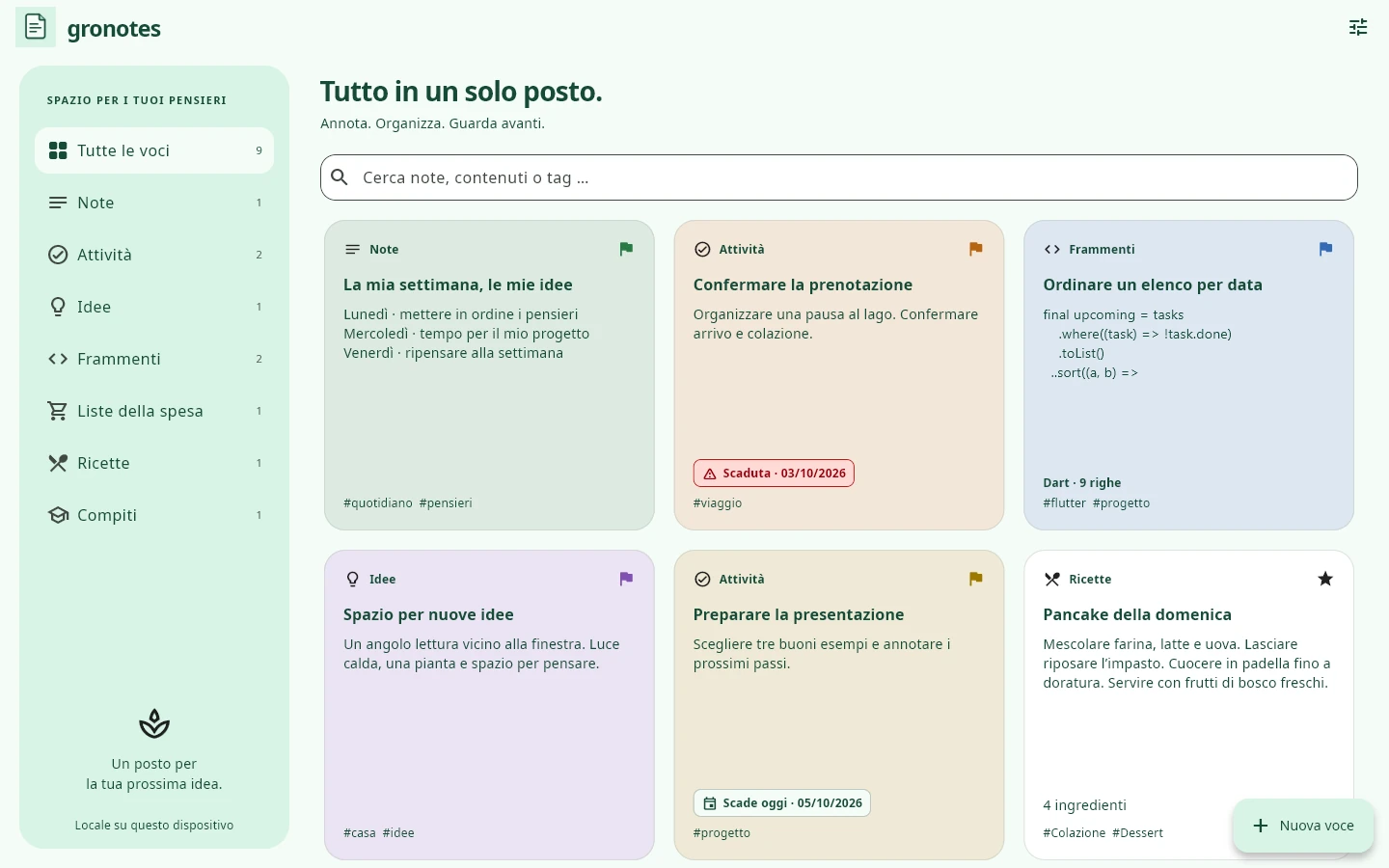Toggle the star on 'Pancake della domenica'
Viewport: 1389px width, 868px height.
pos(1325,579)
